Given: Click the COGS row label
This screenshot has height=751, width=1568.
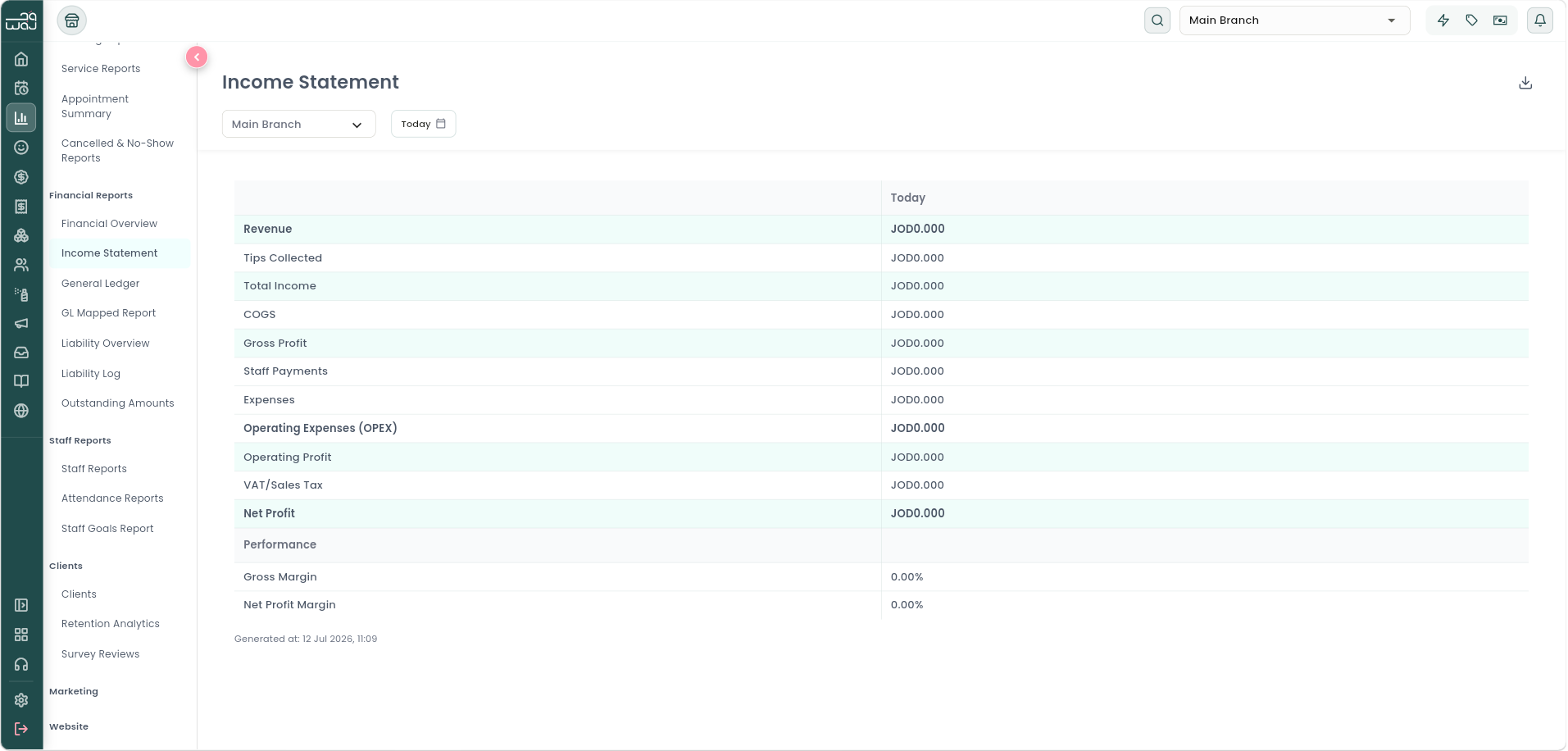Looking at the screenshot, I should click(259, 314).
